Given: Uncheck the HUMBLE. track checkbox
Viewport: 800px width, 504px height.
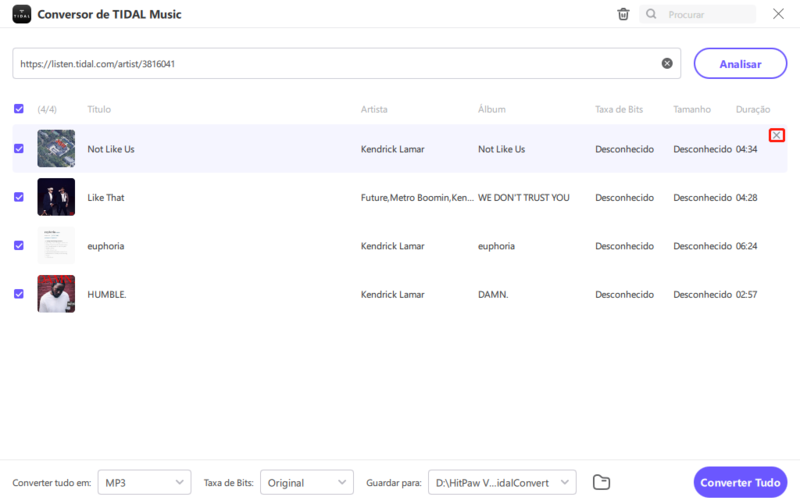Looking at the screenshot, I should (19, 294).
